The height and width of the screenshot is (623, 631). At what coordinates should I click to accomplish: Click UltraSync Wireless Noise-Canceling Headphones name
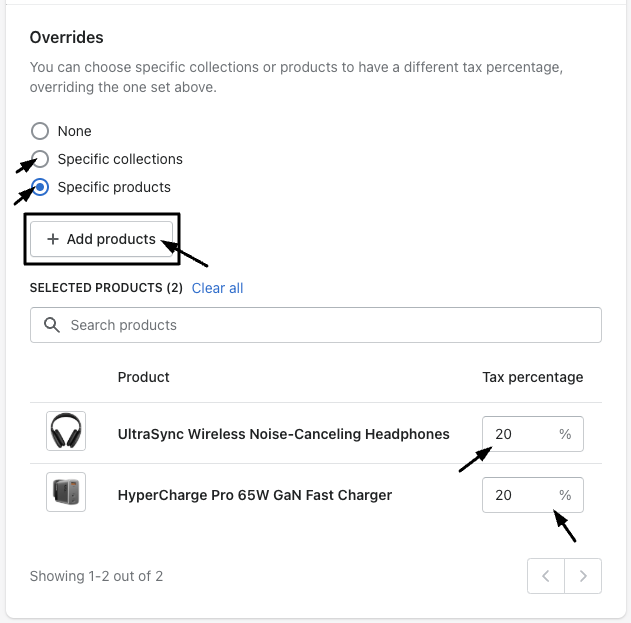(283, 434)
